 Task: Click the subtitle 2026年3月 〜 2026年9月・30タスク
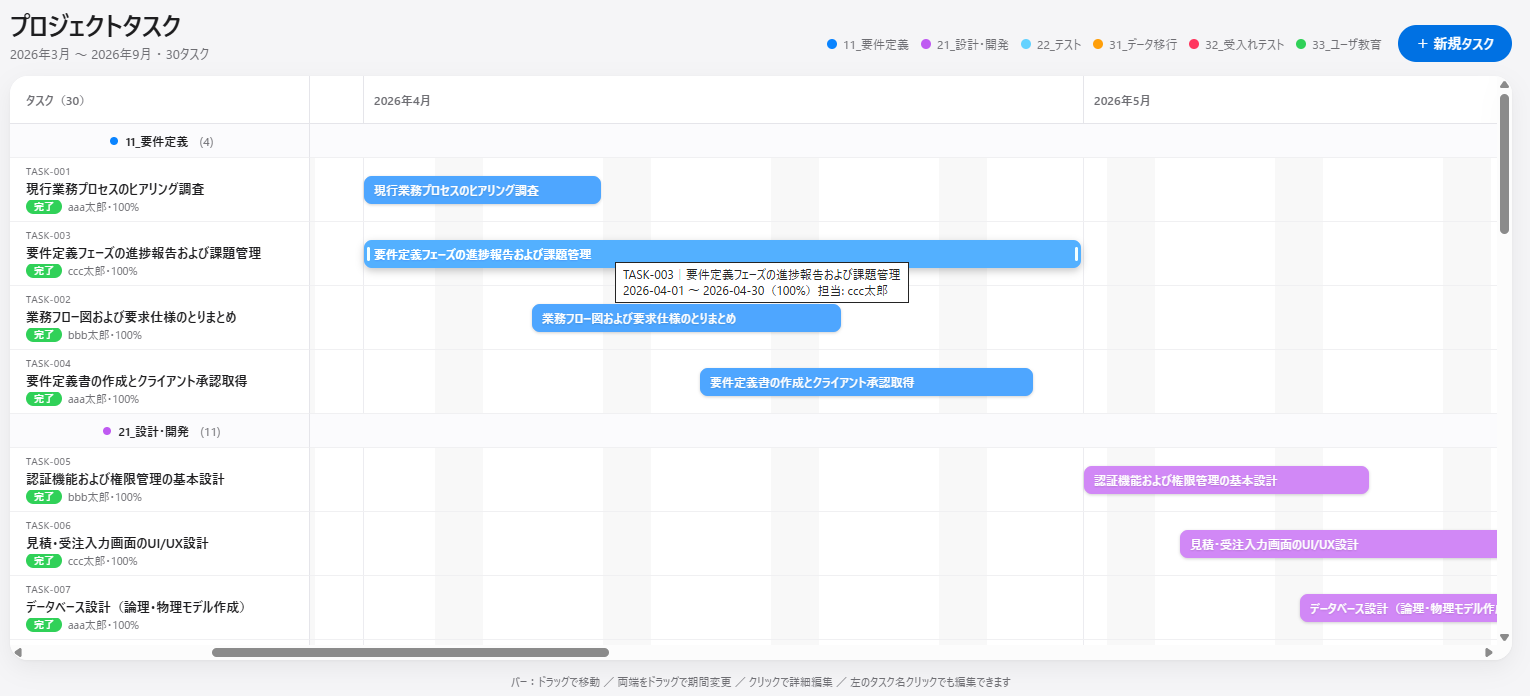(110, 55)
